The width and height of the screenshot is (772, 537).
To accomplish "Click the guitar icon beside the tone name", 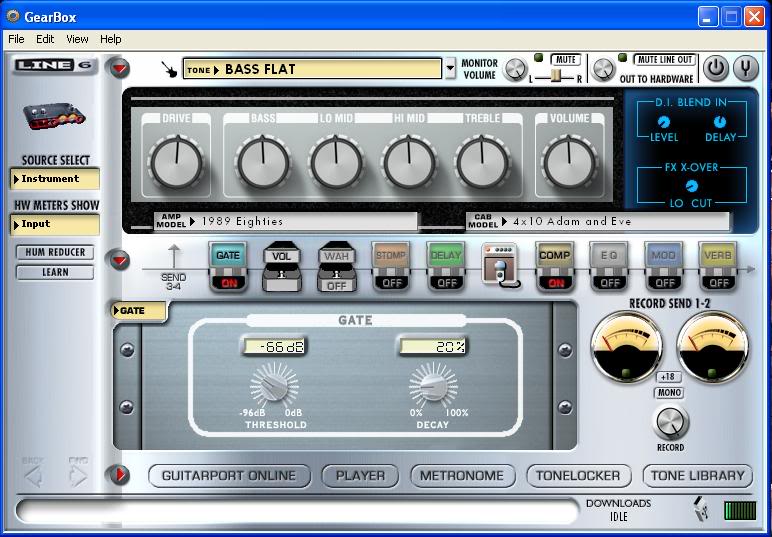I will point(170,69).
